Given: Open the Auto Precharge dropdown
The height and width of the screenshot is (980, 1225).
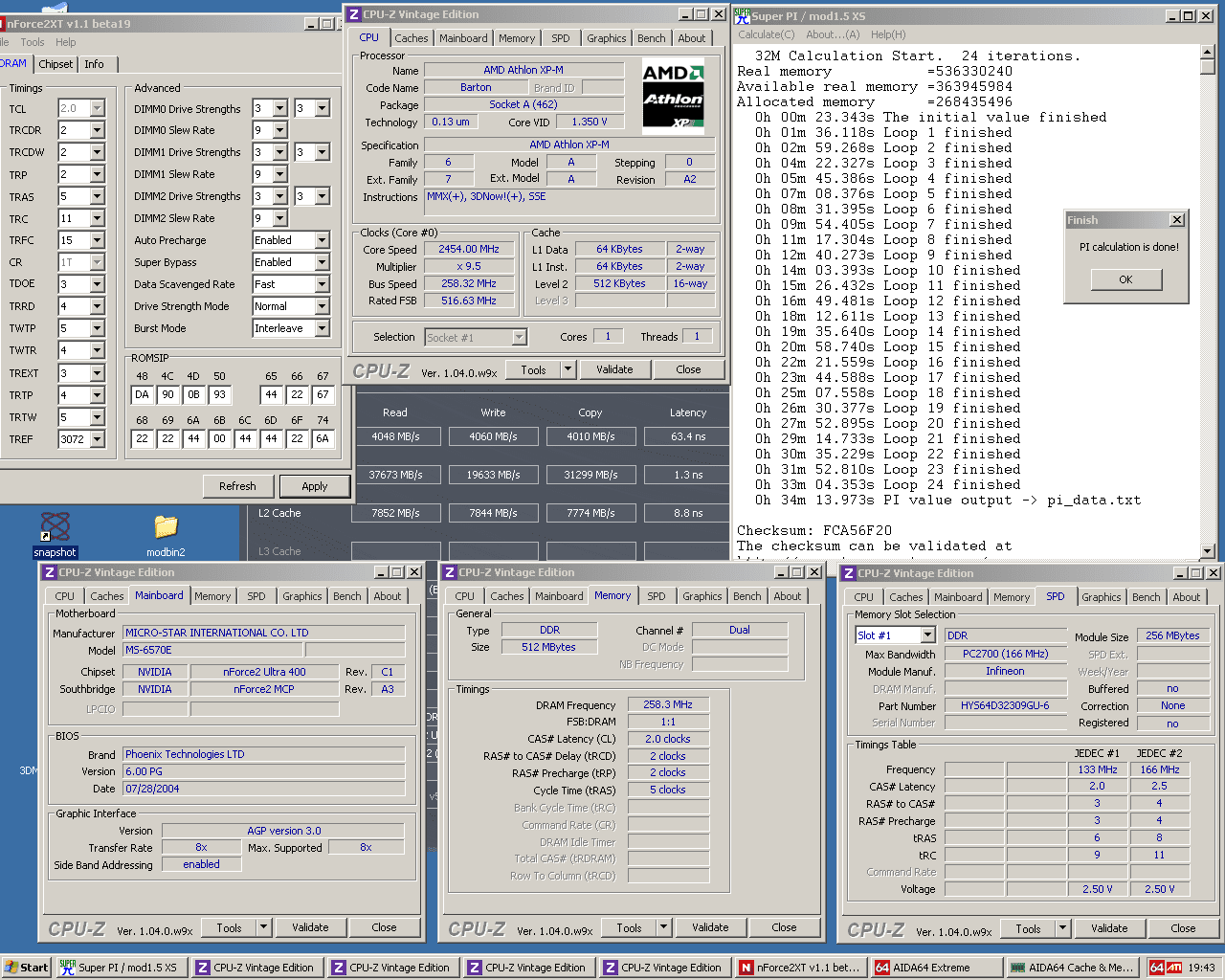Looking at the screenshot, I should [322, 240].
